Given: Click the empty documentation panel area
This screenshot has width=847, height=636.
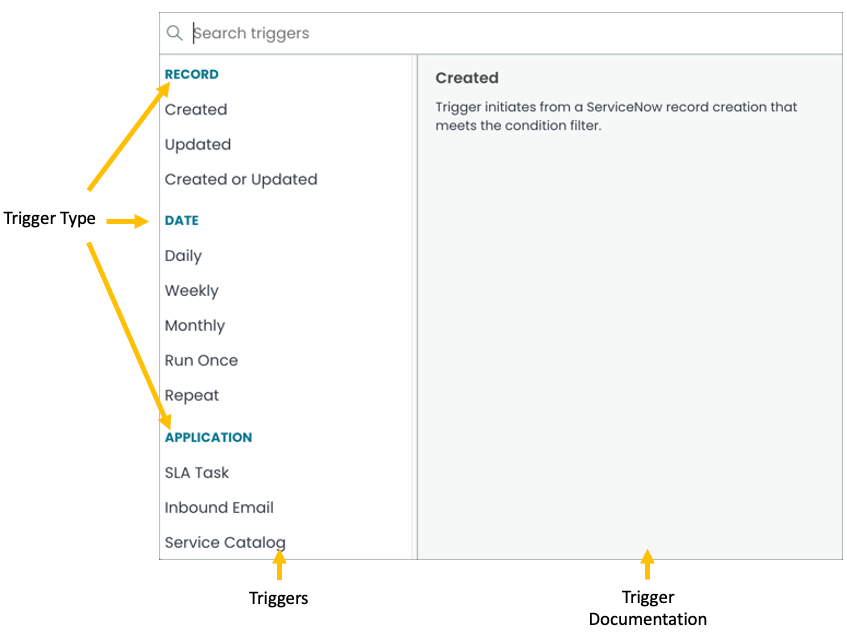Looking at the screenshot, I should 630,350.
